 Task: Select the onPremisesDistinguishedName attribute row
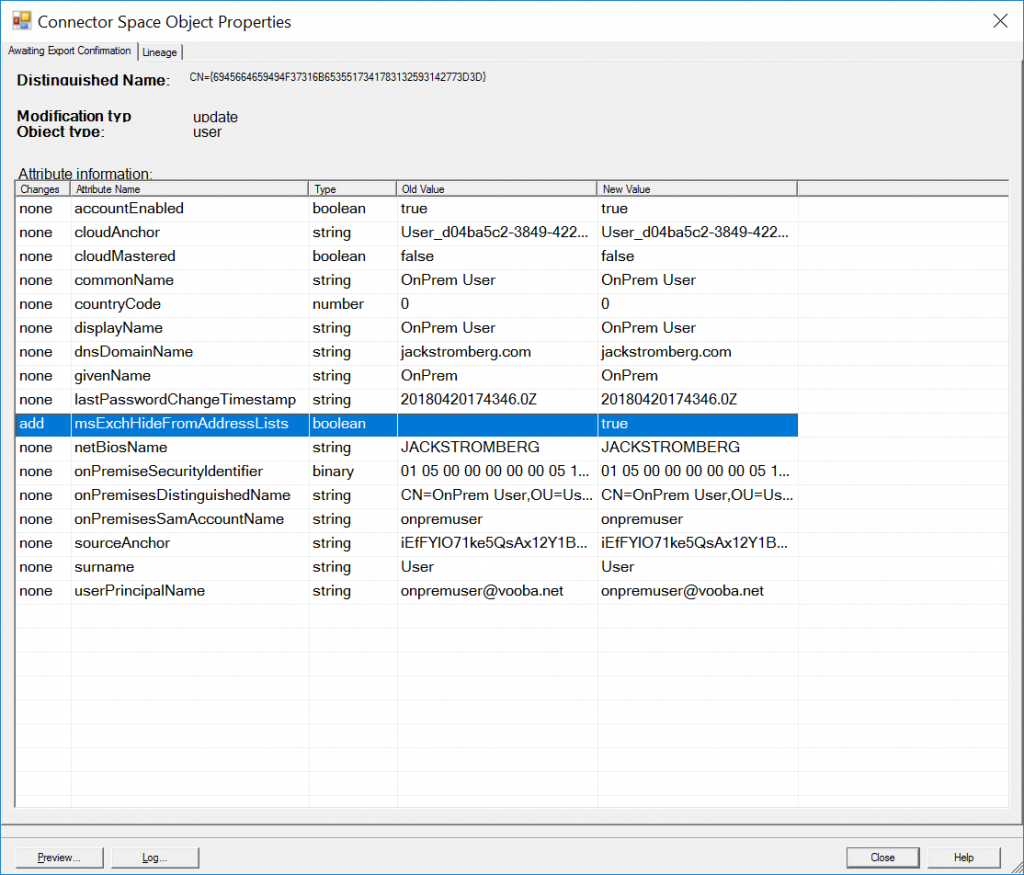pyautogui.click(x=406, y=496)
